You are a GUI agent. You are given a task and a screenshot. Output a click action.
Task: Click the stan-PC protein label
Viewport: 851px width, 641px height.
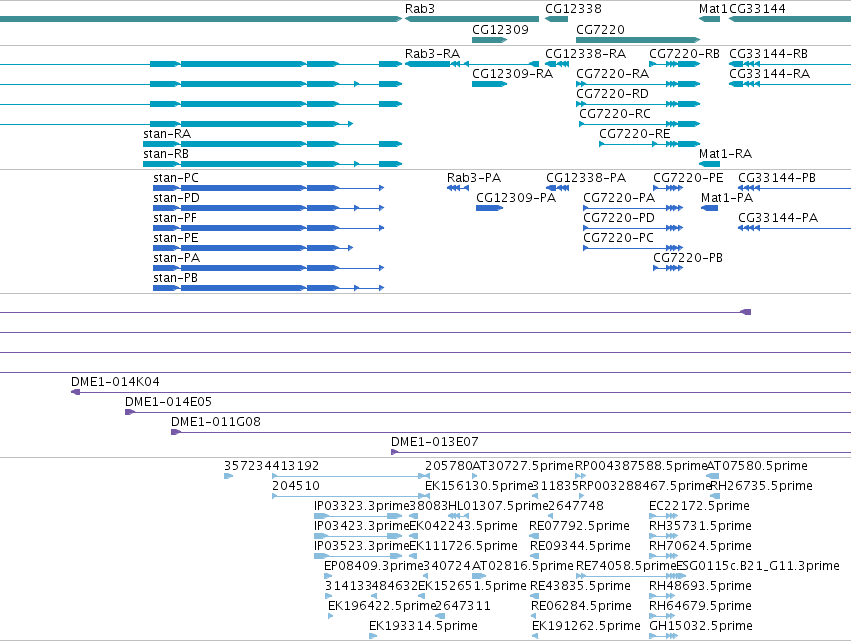pyautogui.click(x=176, y=178)
